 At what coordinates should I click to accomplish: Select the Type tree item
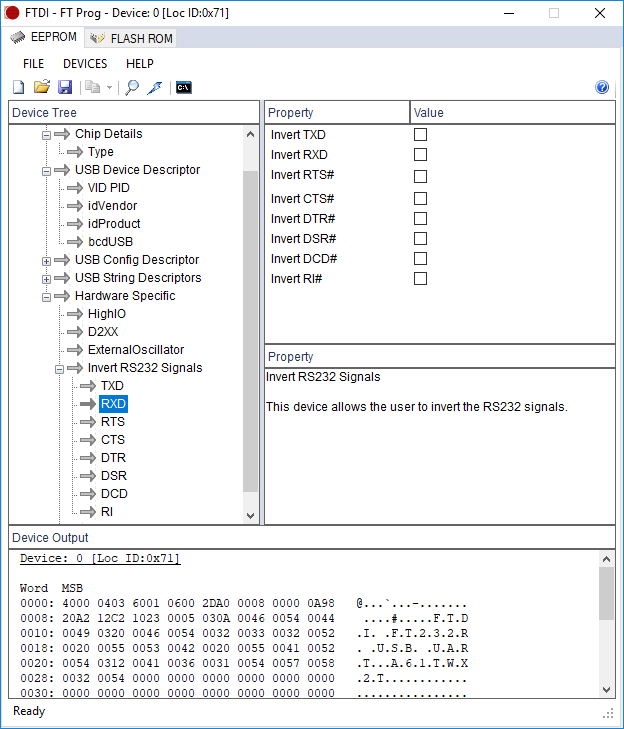click(x=100, y=152)
